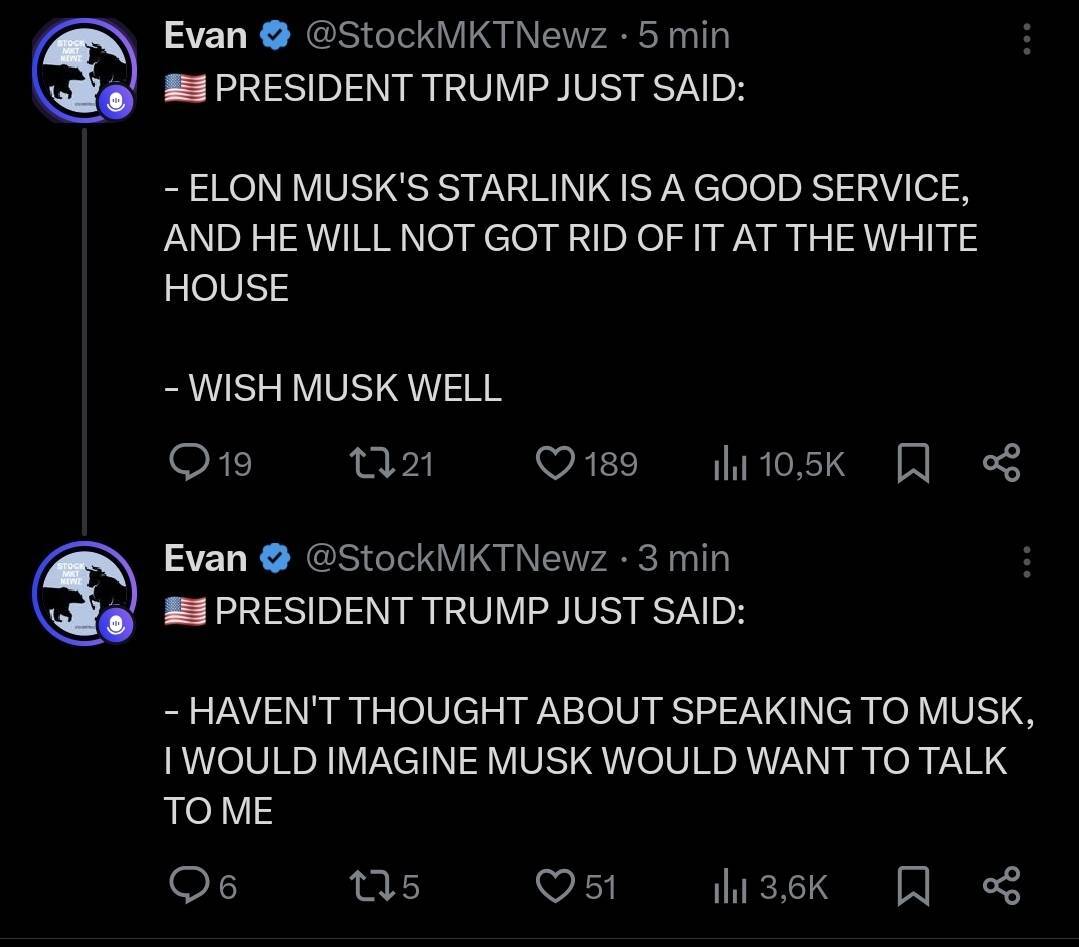The height and width of the screenshot is (947, 1079).
Task: Open the tweet about speaking to Musk
Action: pyautogui.click(x=598, y=760)
